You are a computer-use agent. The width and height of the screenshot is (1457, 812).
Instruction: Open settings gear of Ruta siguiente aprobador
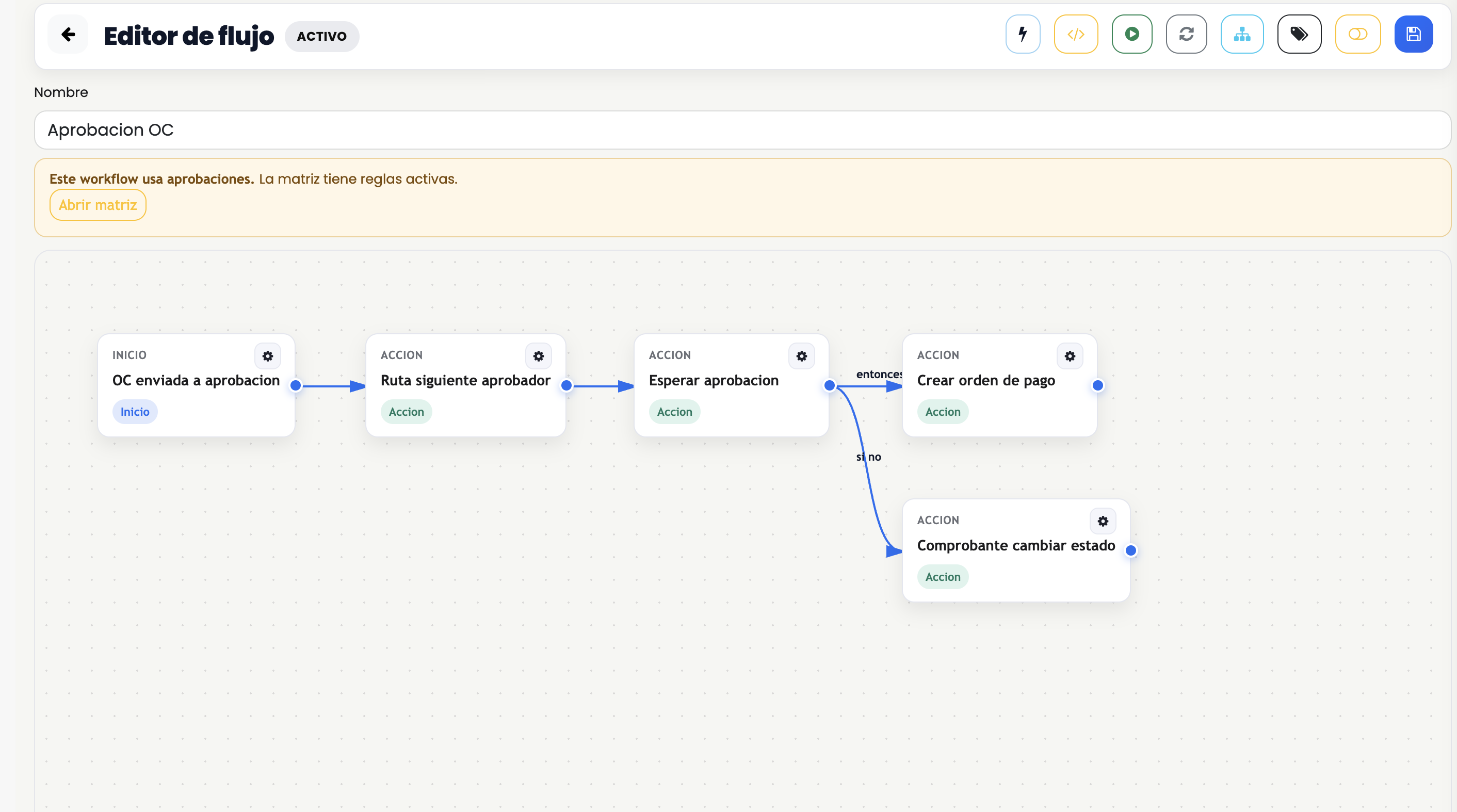(x=539, y=356)
